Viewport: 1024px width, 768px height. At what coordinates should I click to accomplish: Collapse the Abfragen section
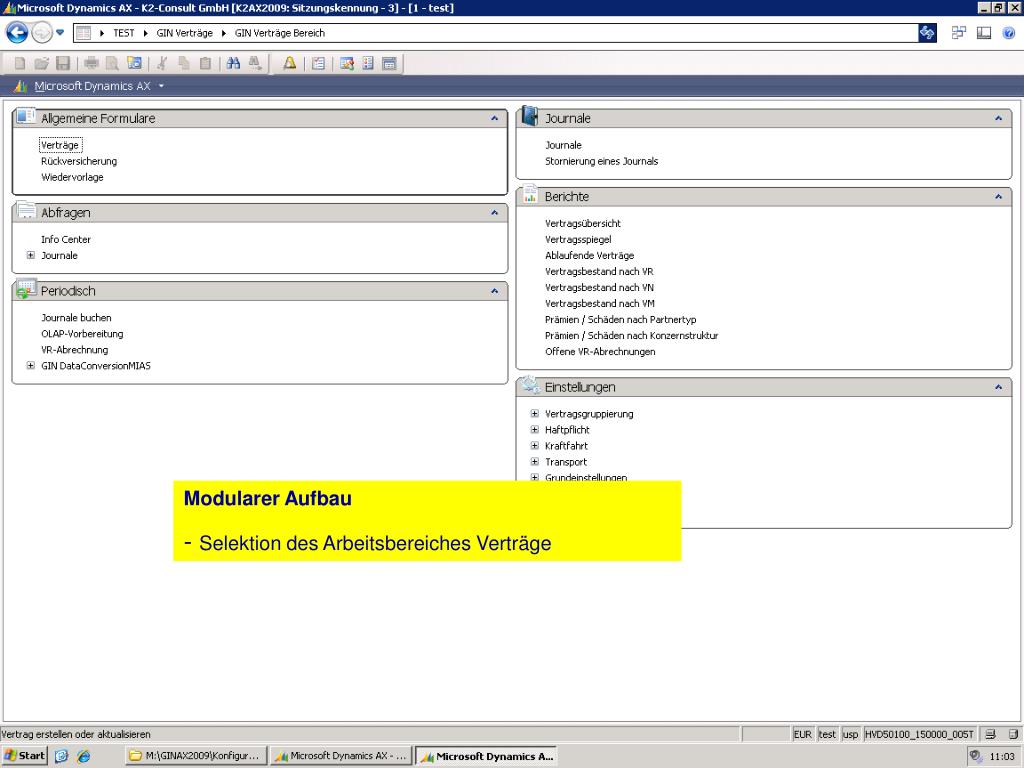point(494,212)
